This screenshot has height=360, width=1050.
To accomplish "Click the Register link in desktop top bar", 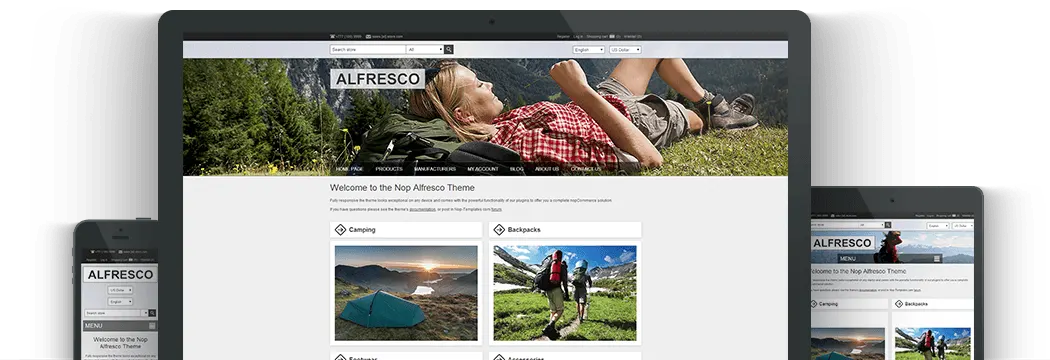I will coord(563,36).
